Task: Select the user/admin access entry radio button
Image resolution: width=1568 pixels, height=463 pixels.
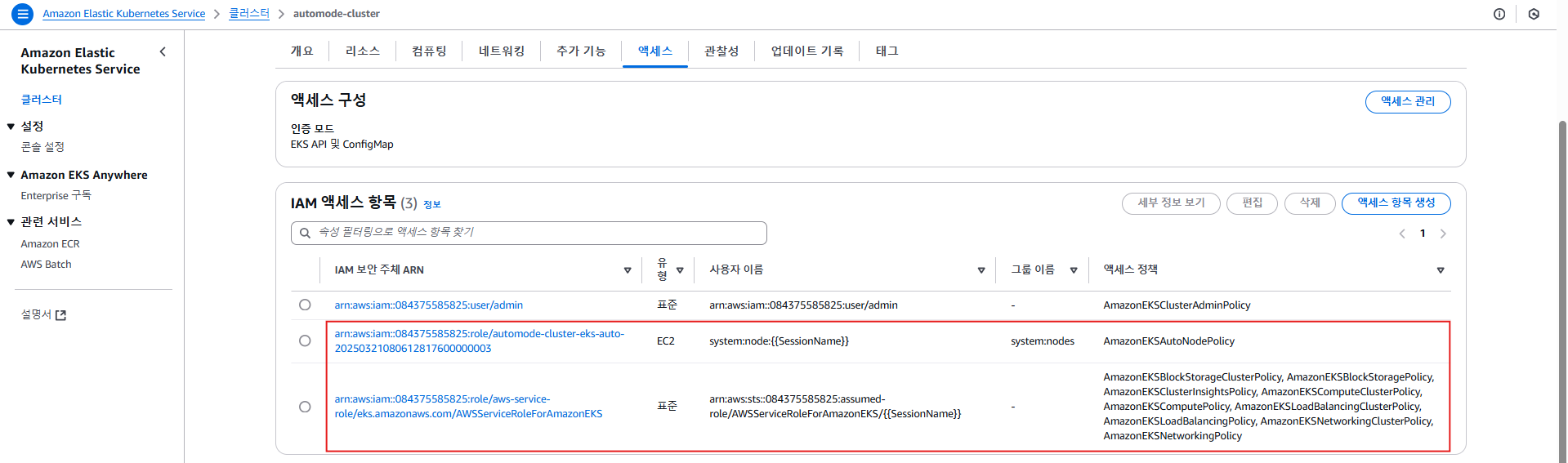Action: pyautogui.click(x=305, y=305)
